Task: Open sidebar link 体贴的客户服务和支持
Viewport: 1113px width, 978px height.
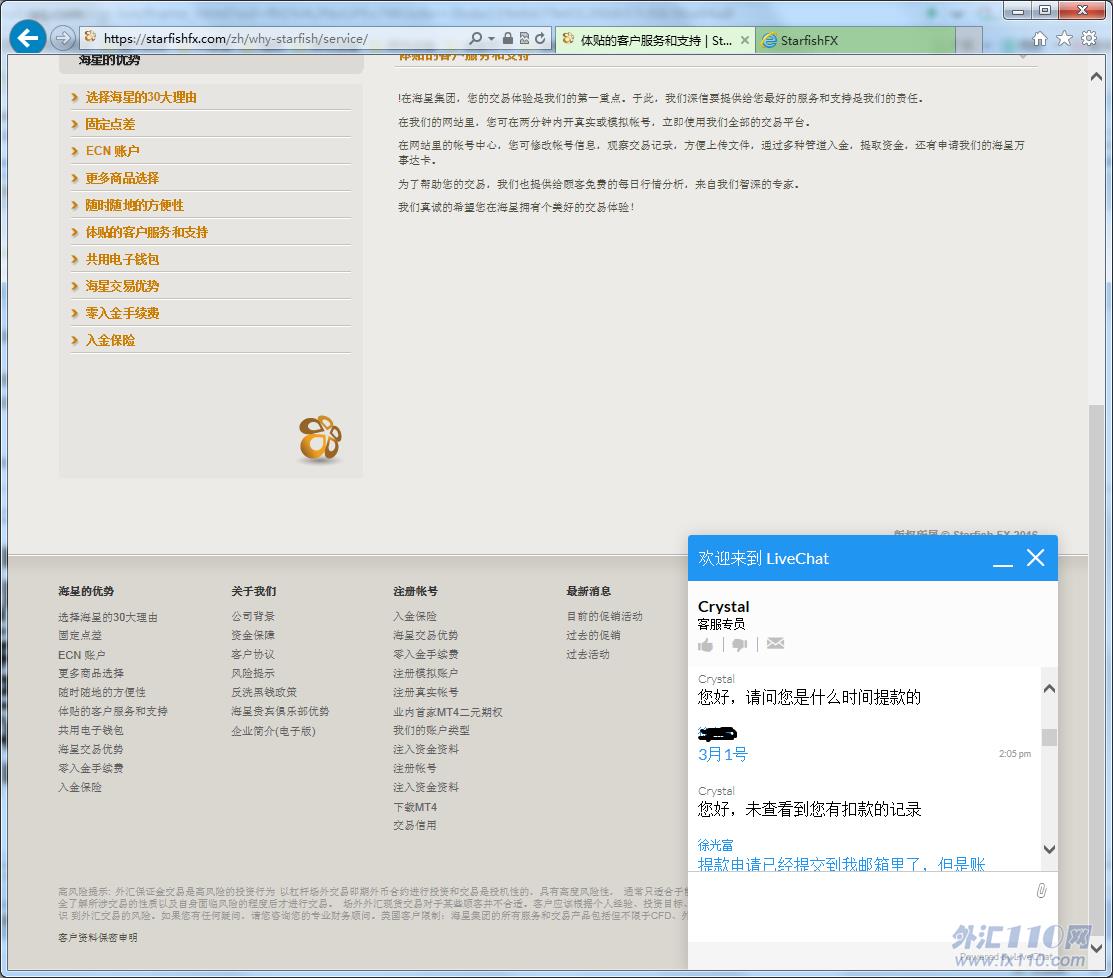Action: 146,232
